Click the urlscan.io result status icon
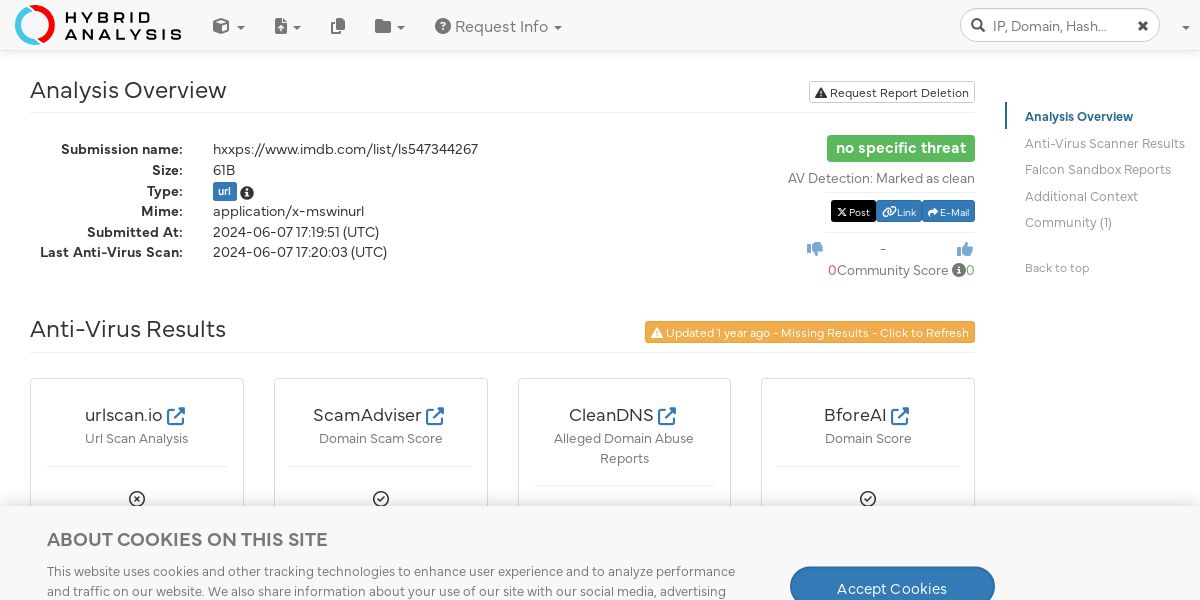This screenshot has height=600, width=1200. 137,499
